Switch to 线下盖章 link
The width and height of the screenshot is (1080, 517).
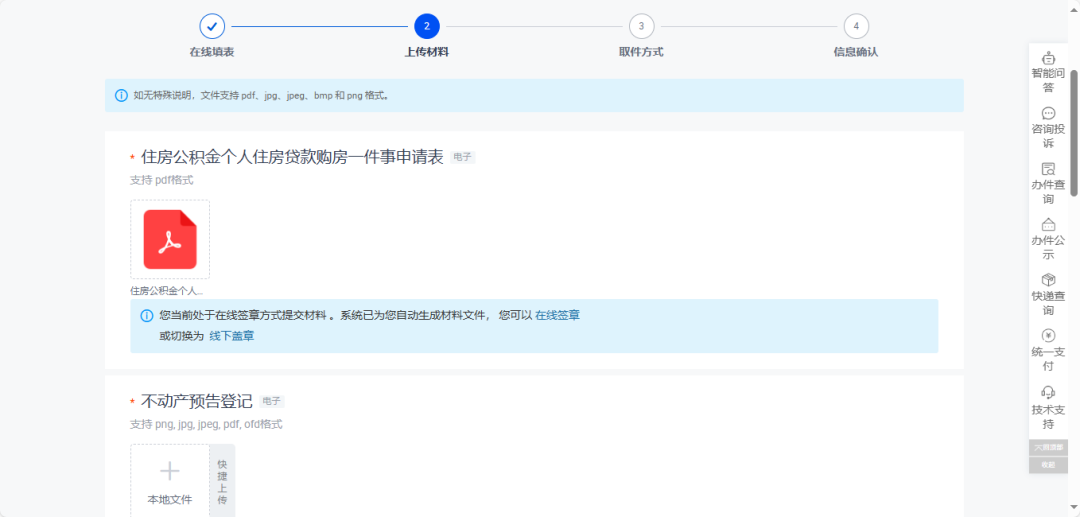pyautogui.click(x=231, y=336)
